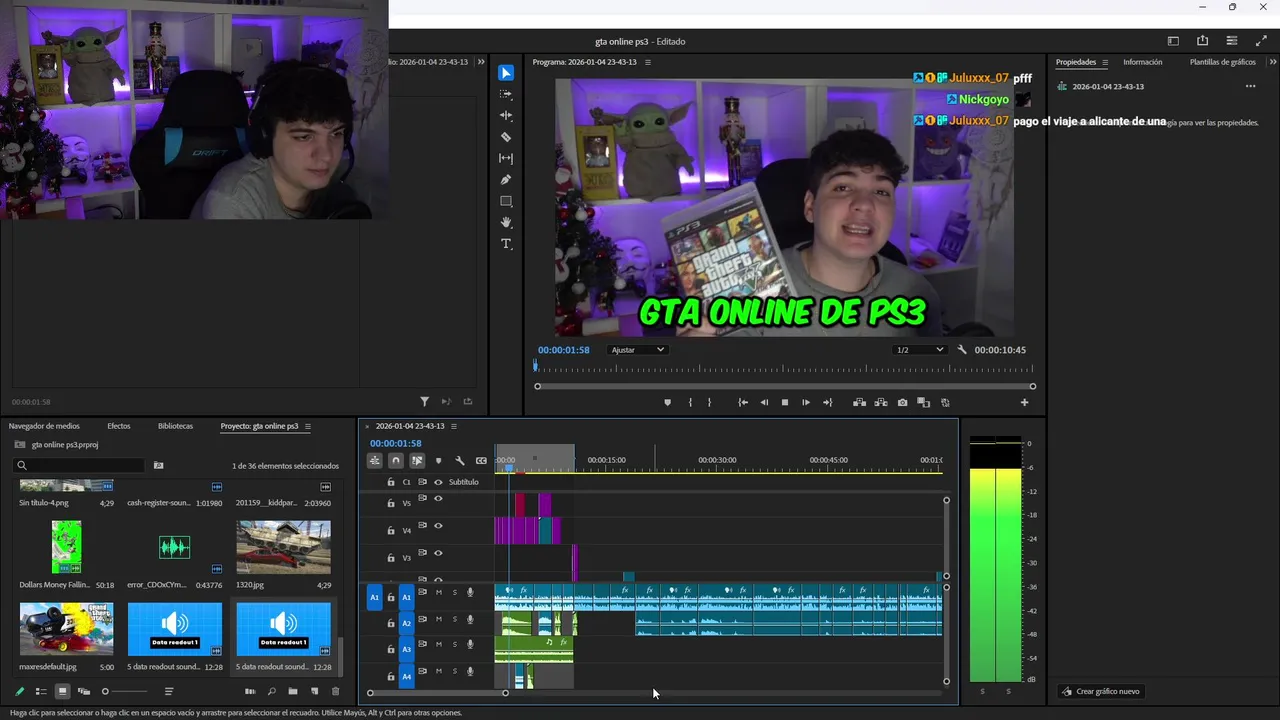Open Propiedades panel menu
Screen dimensions: 1280x720
coord(1105,62)
